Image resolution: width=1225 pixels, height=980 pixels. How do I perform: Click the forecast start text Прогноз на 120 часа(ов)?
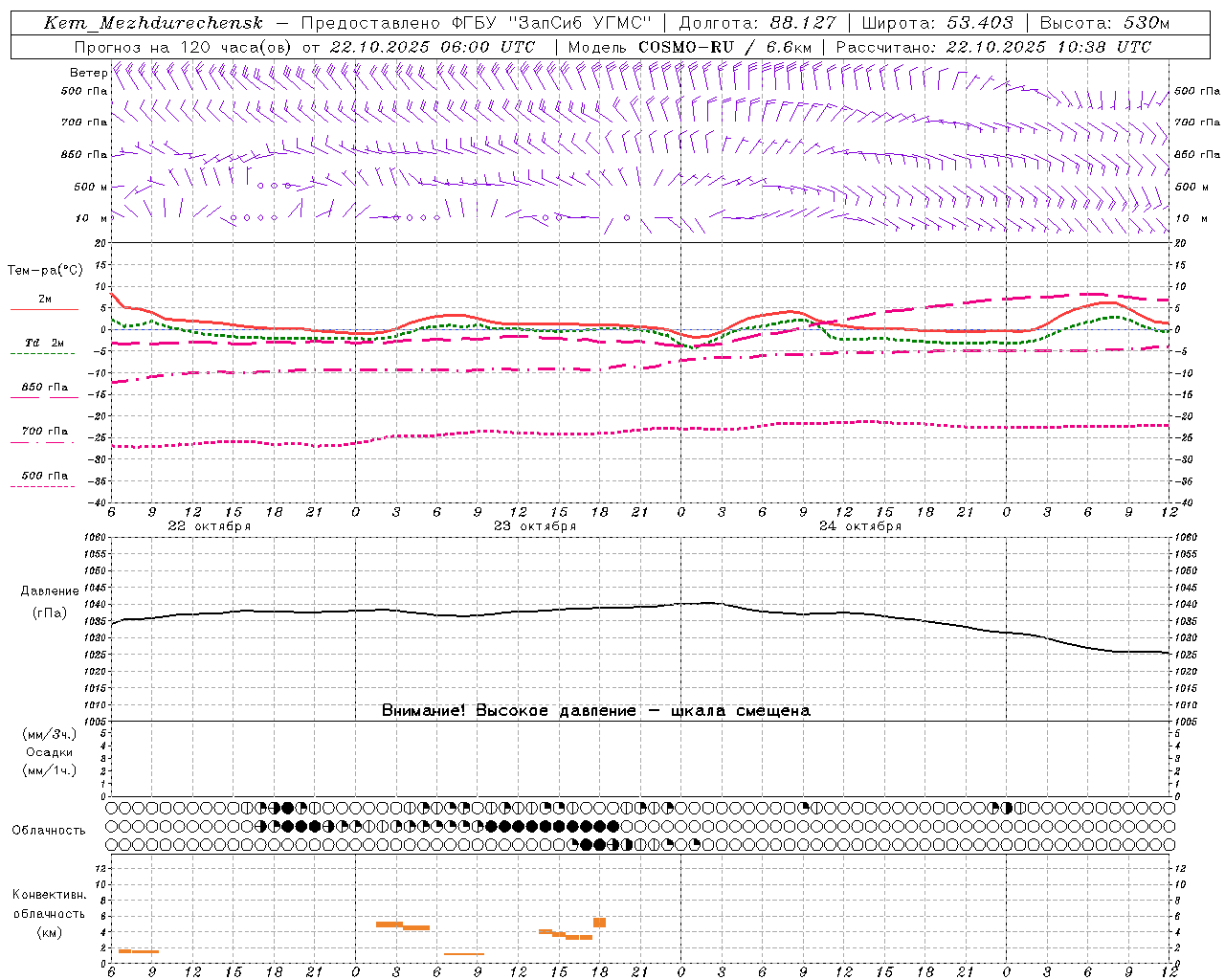pyautogui.click(x=184, y=47)
